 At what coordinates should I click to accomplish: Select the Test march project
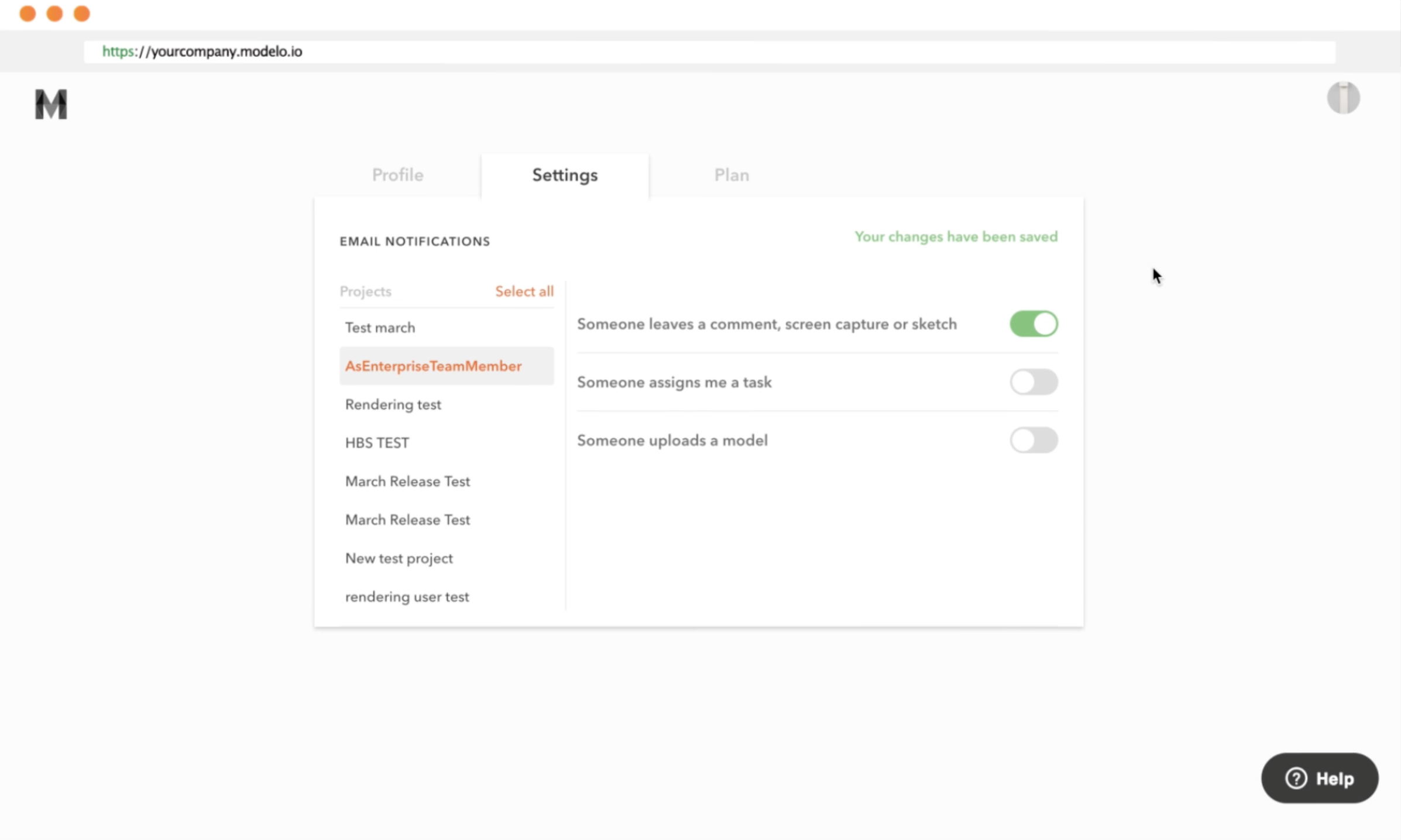(x=380, y=328)
